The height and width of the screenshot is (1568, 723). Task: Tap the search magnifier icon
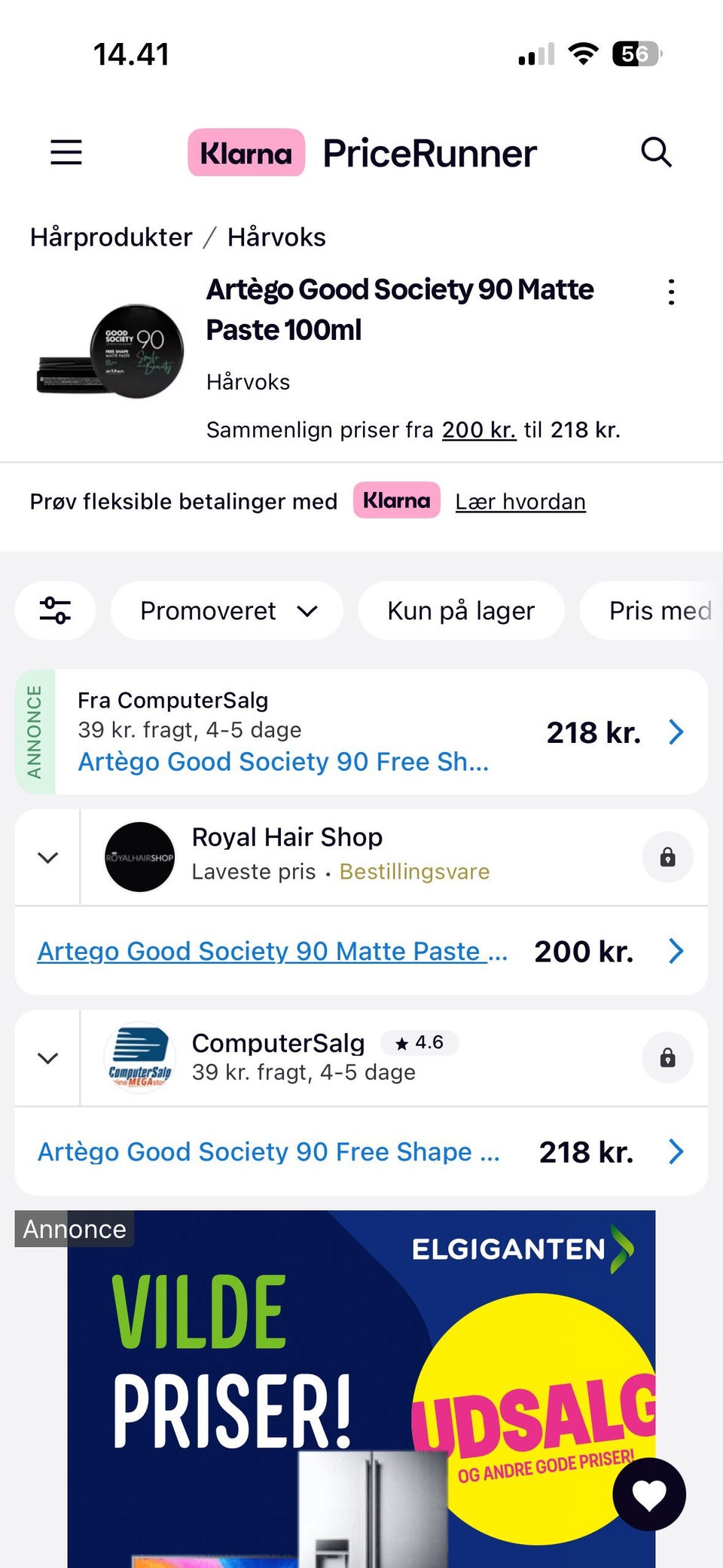tap(656, 152)
